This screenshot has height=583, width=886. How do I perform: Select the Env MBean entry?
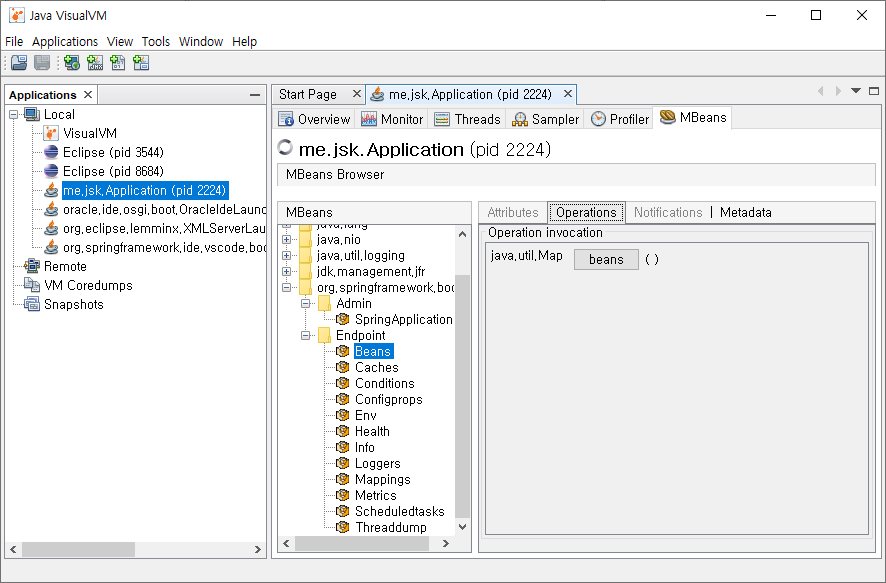366,415
